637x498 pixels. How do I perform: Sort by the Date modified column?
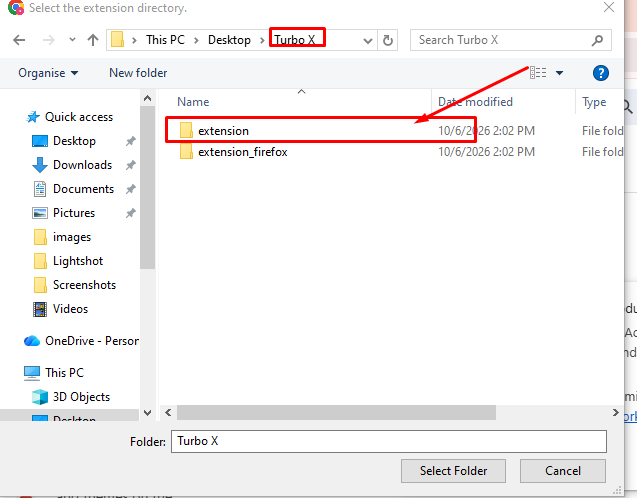click(x=475, y=102)
